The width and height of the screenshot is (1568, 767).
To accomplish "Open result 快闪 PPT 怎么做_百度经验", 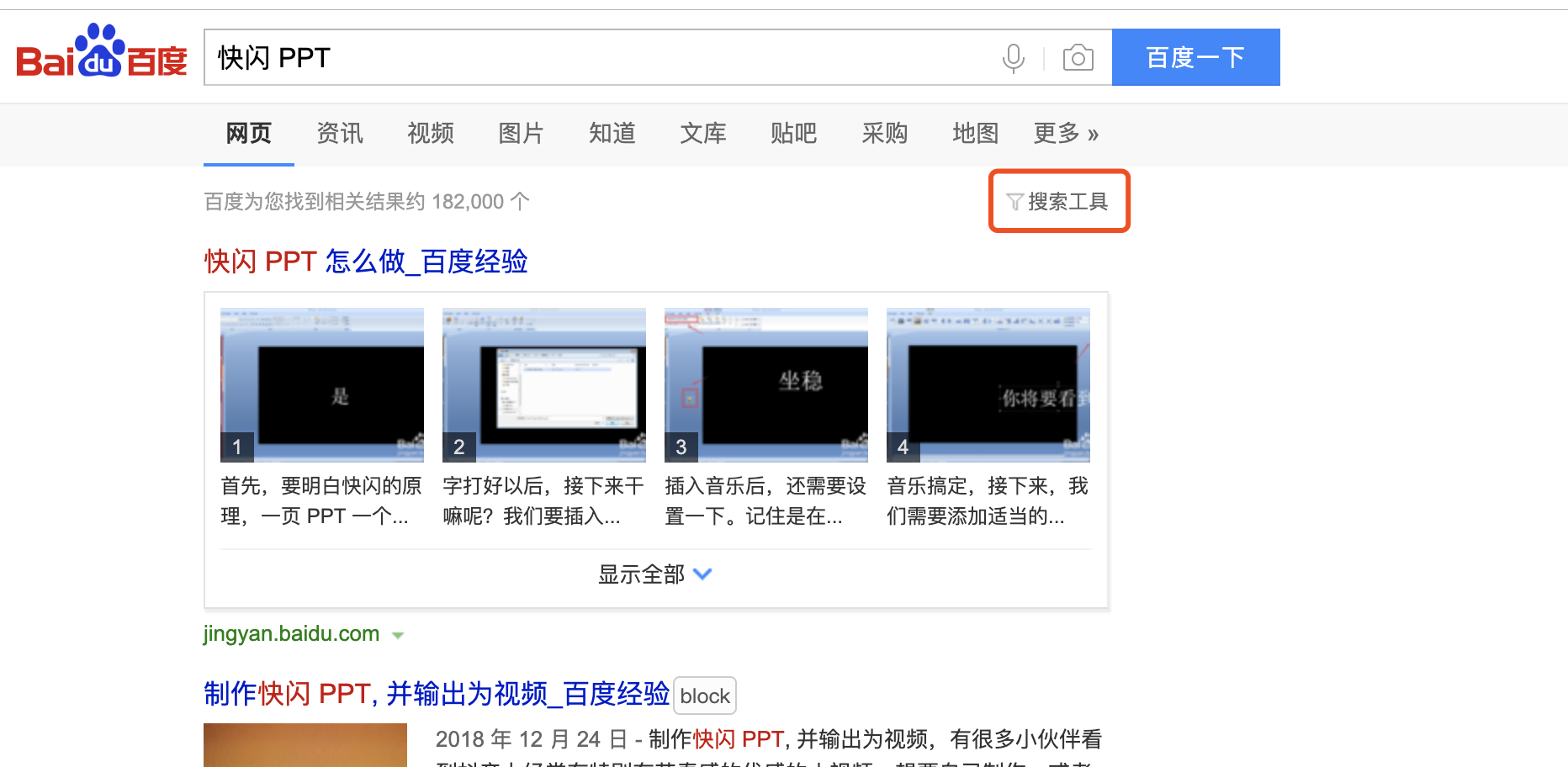I will (x=366, y=262).
